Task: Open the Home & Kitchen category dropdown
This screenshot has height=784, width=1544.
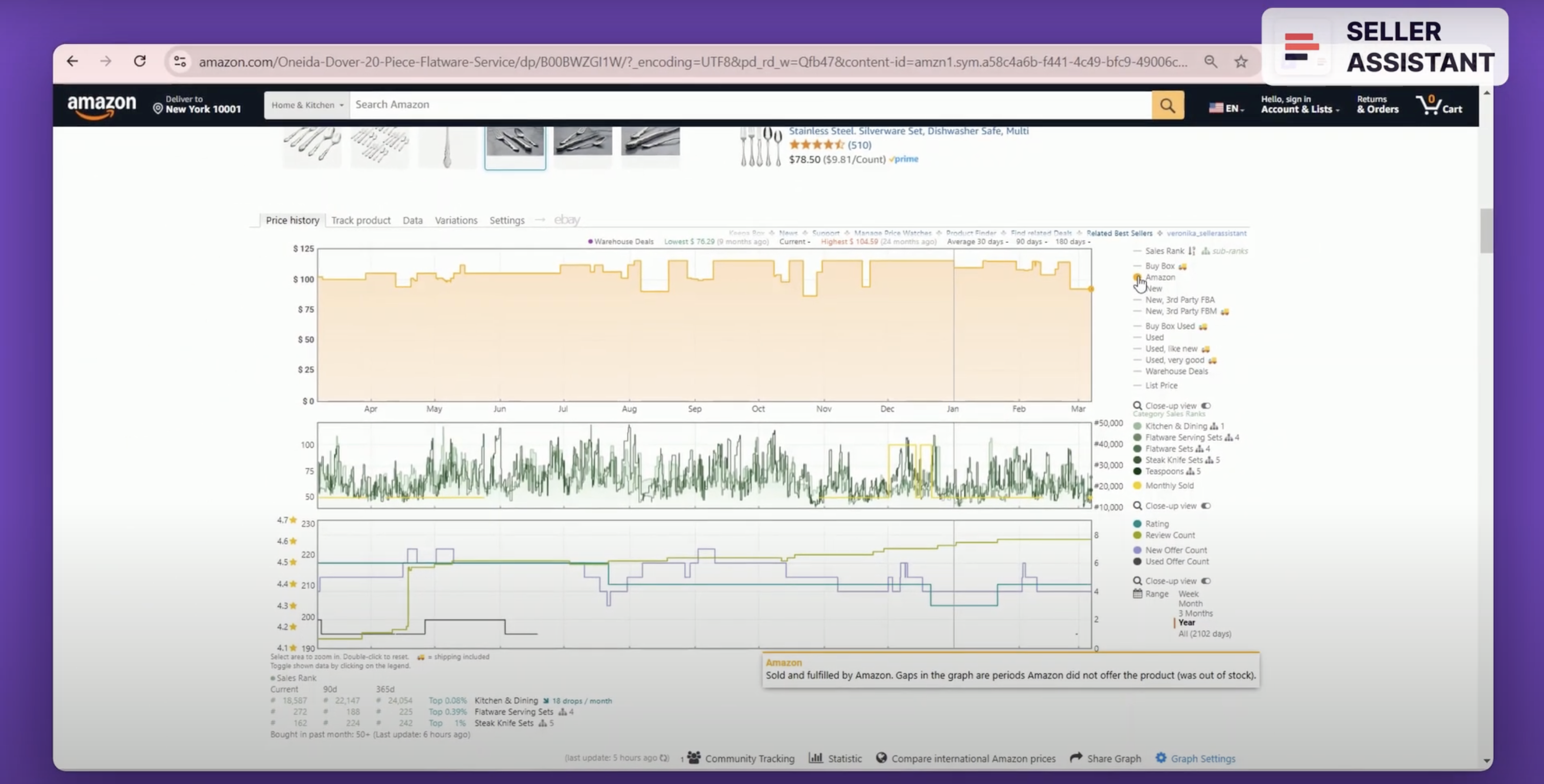Action: pos(306,105)
